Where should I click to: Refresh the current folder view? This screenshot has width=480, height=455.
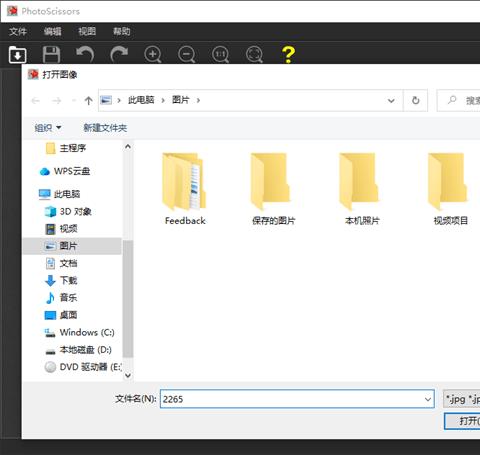(x=415, y=100)
